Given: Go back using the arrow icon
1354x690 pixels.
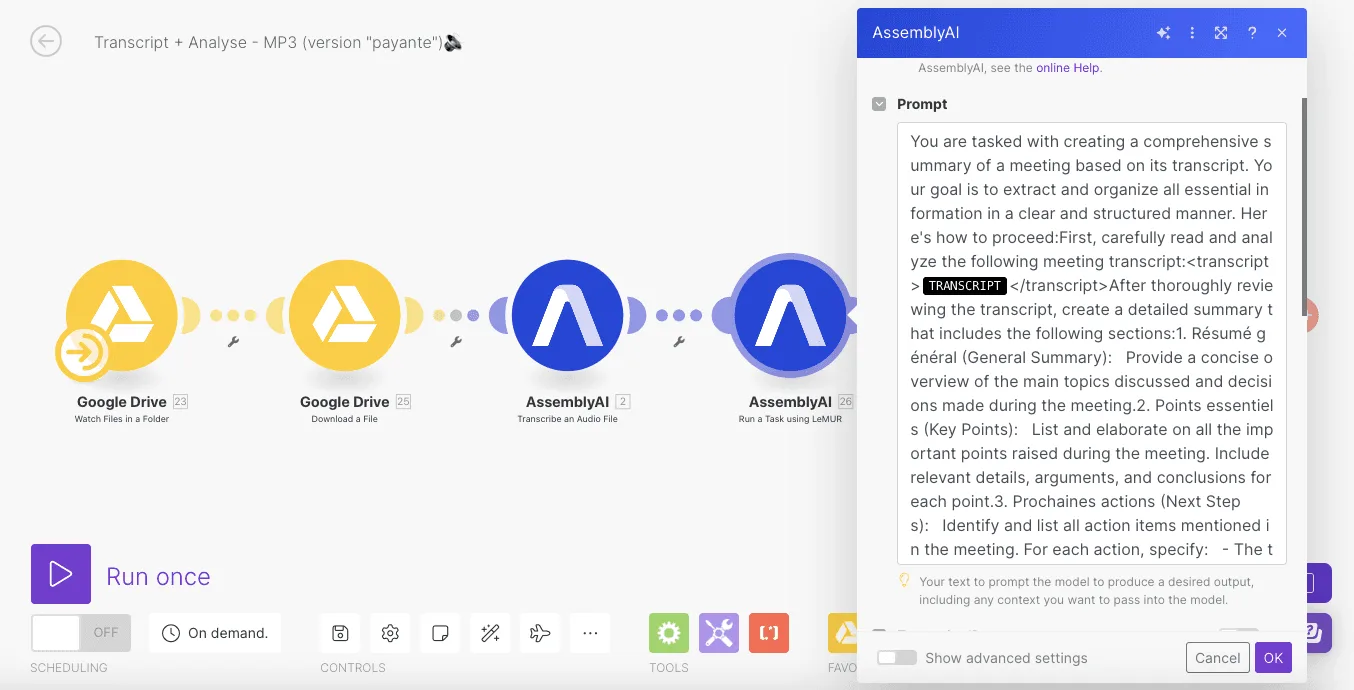Looking at the screenshot, I should 46,41.
